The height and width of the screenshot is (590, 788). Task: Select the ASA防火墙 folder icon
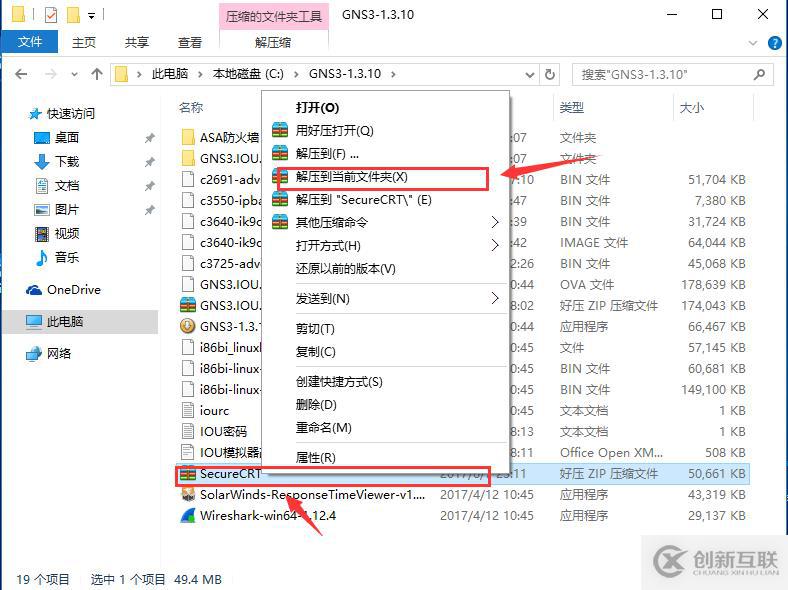click(x=188, y=137)
